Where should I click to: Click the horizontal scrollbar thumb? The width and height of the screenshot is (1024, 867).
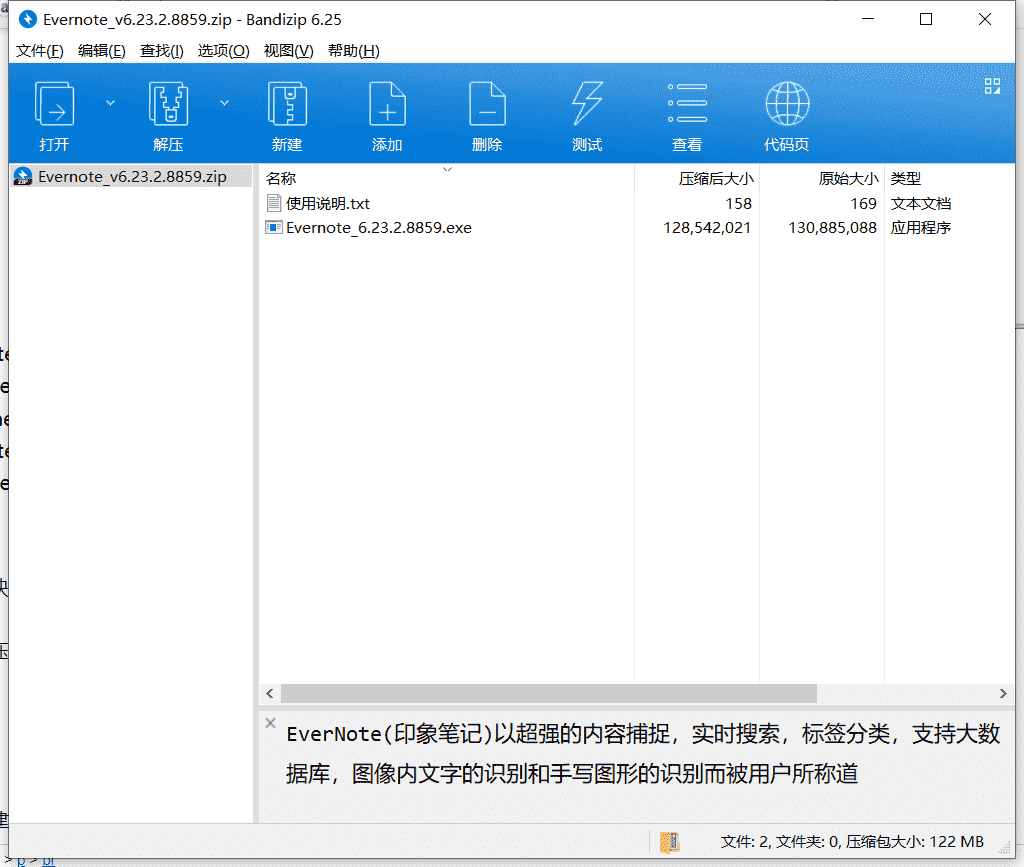tap(549, 693)
